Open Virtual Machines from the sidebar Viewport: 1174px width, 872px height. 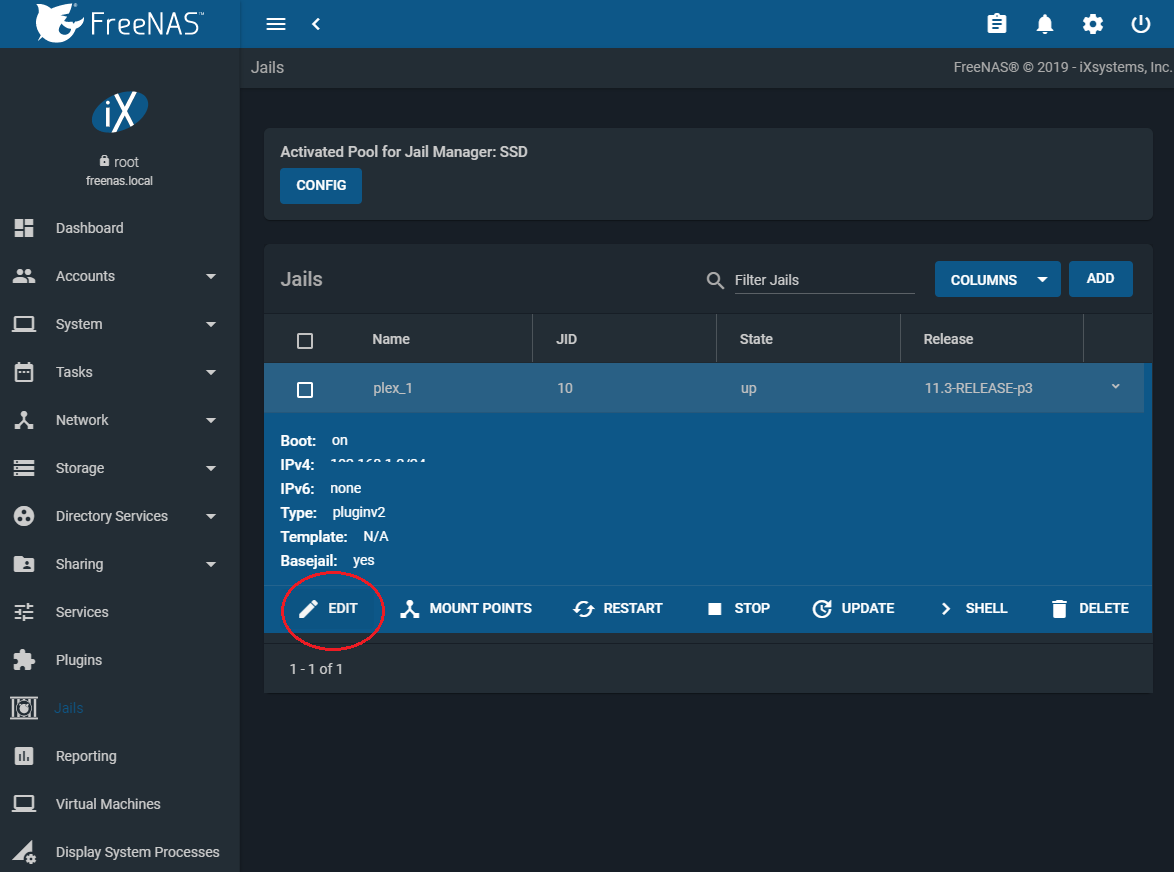click(108, 804)
